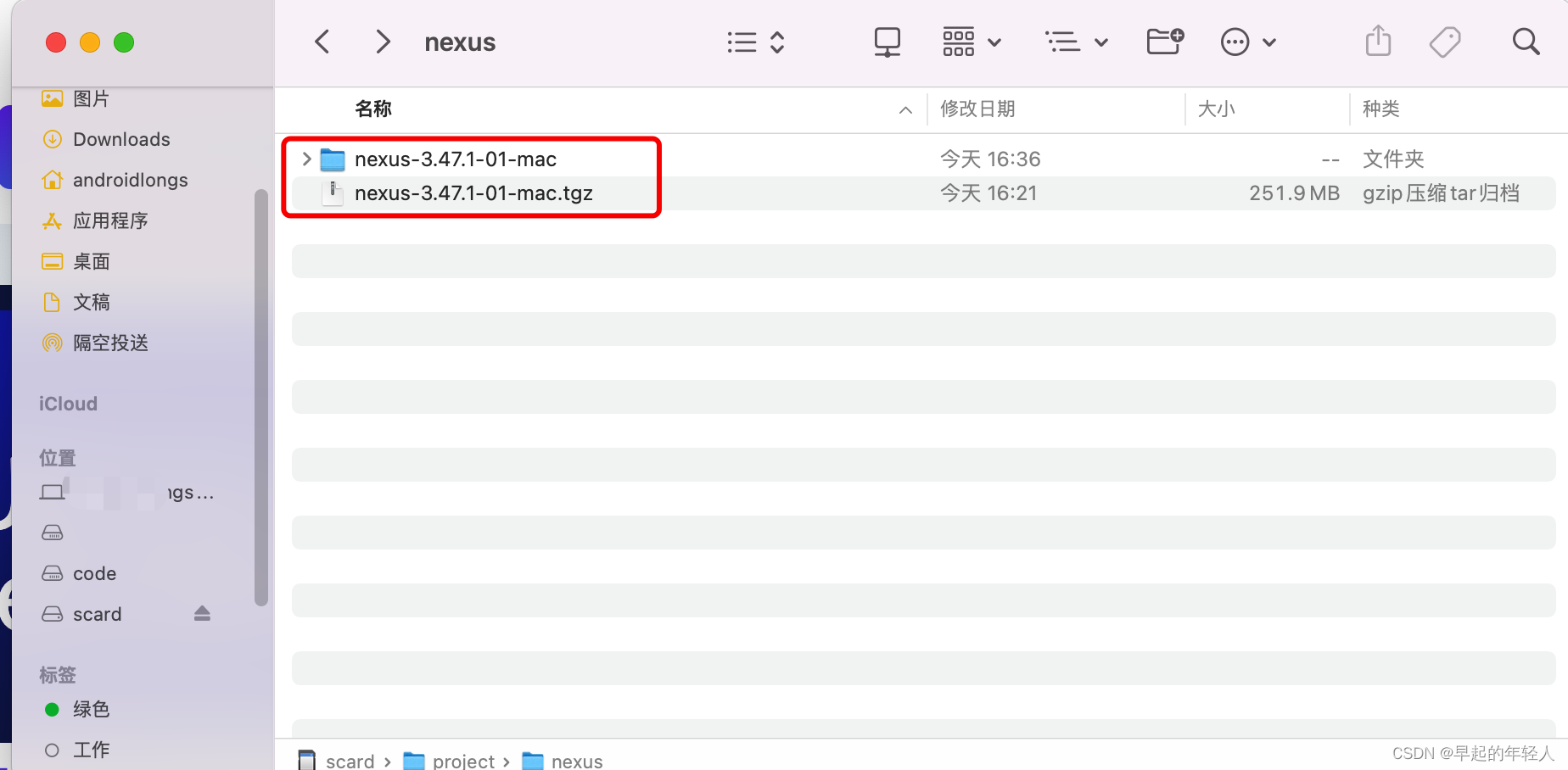1568x770 pixels.
Task: Open the grid grouping dropdown
Action: [x=972, y=42]
